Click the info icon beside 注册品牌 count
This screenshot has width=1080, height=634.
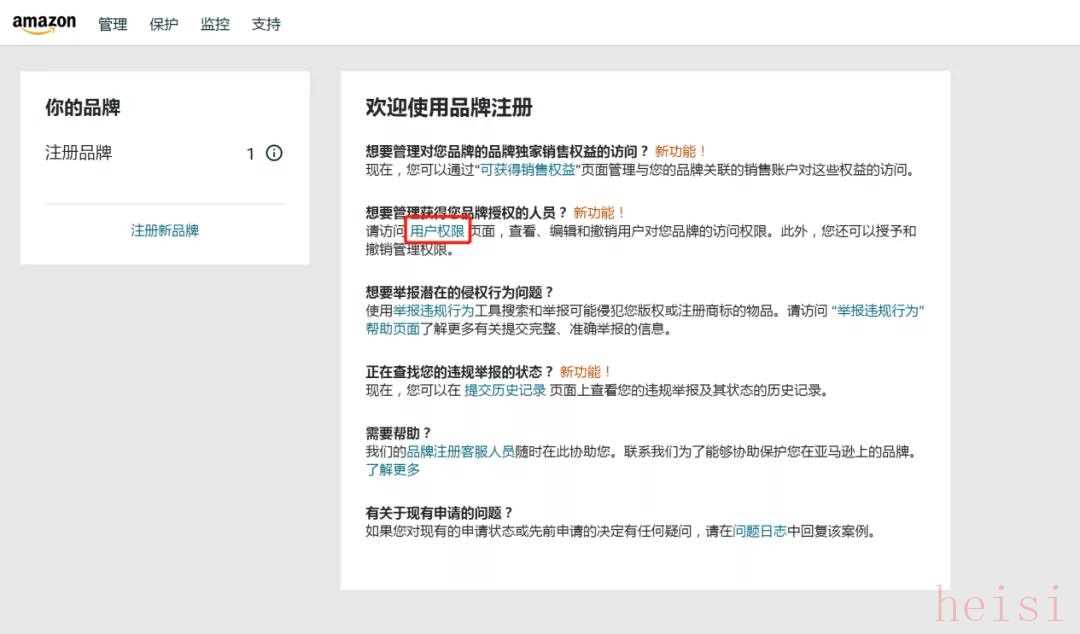(x=274, y=153)
